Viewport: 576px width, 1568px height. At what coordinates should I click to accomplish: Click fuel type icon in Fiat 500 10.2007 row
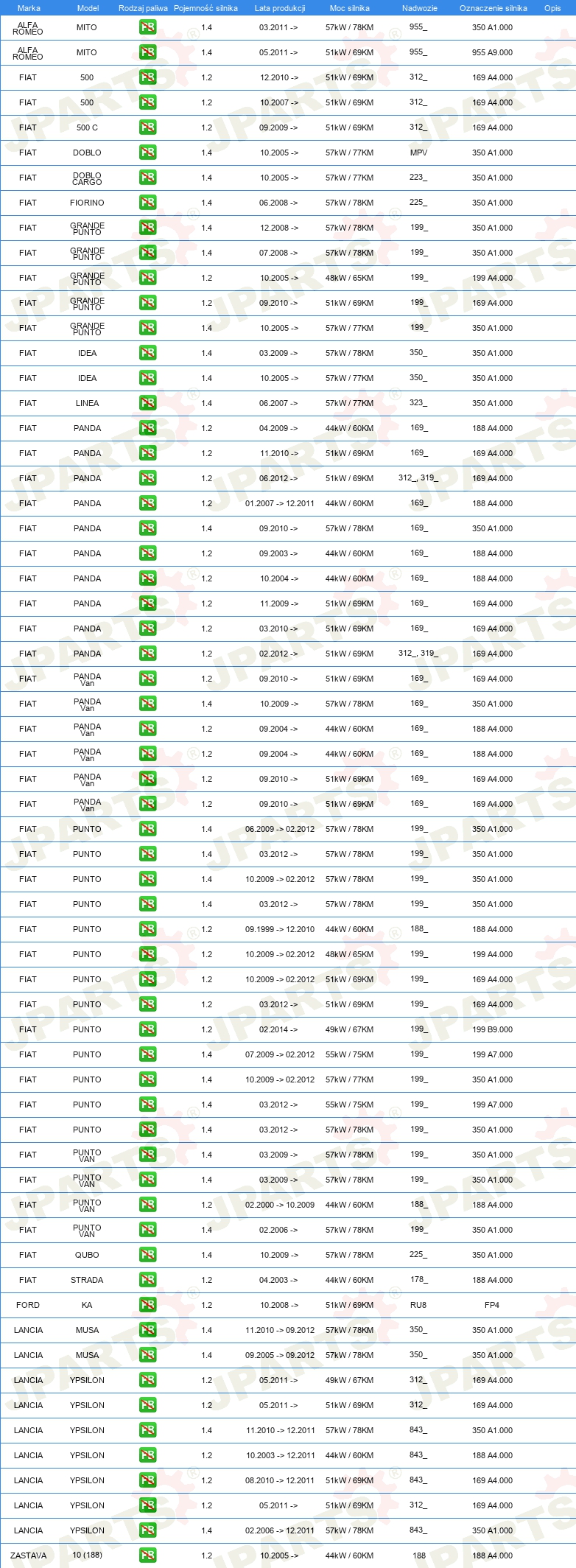(x=147, y=102)
